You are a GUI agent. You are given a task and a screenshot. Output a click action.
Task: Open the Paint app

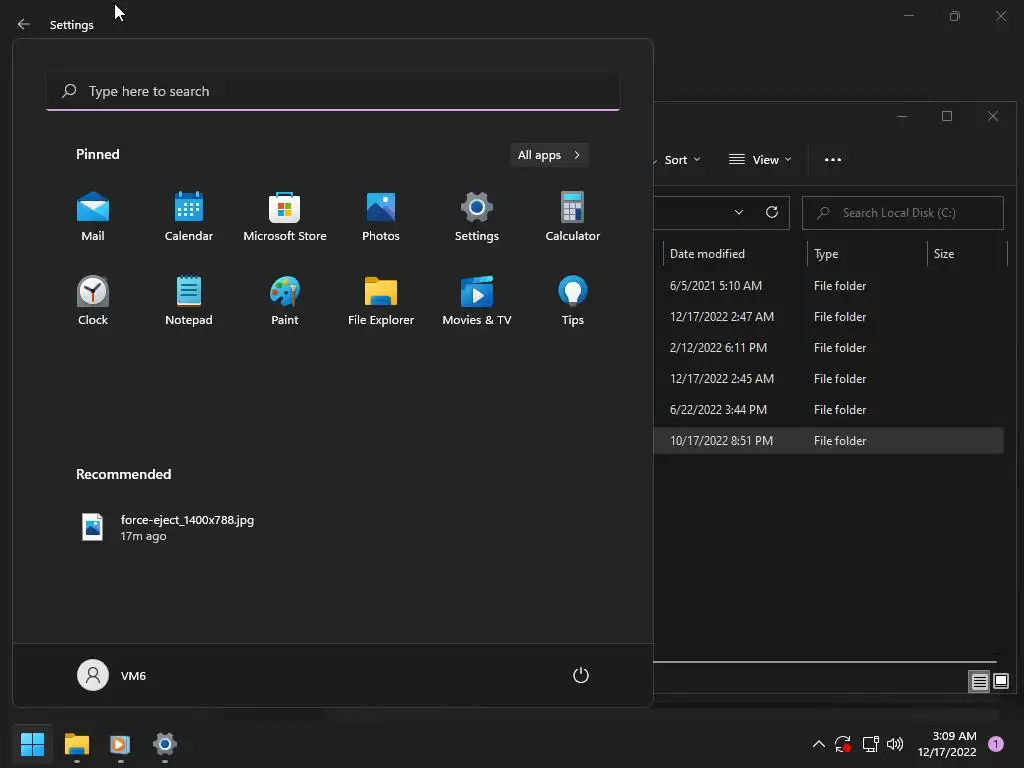tap(285, 300)
